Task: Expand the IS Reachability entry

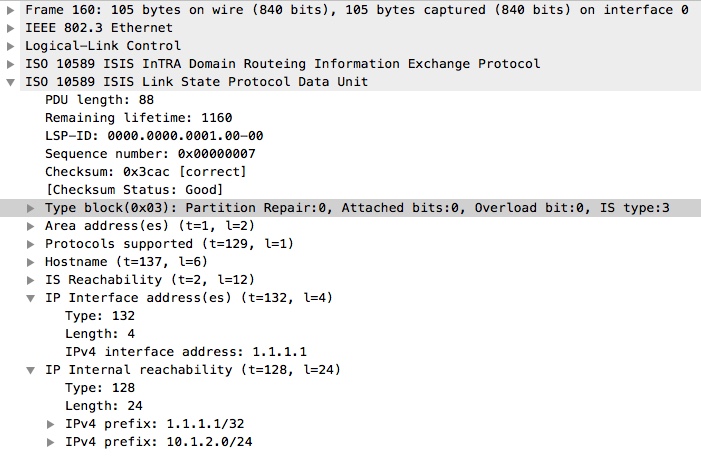Action: point(31,280)
